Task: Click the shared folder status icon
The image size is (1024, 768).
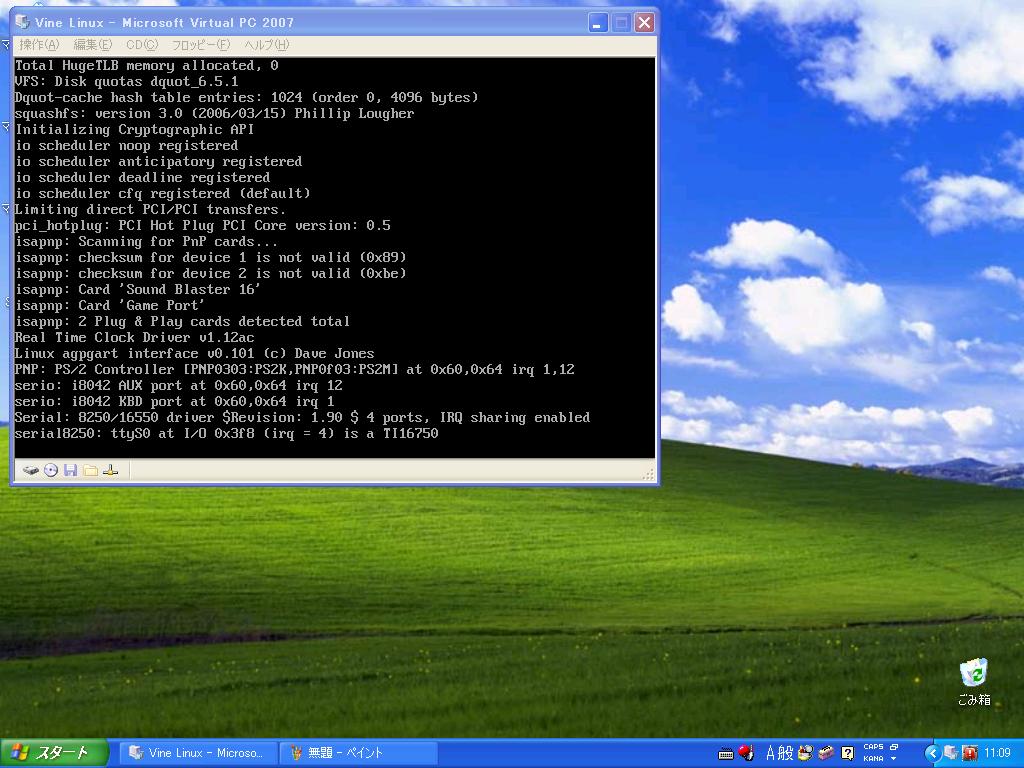Action: pos(91,470)
